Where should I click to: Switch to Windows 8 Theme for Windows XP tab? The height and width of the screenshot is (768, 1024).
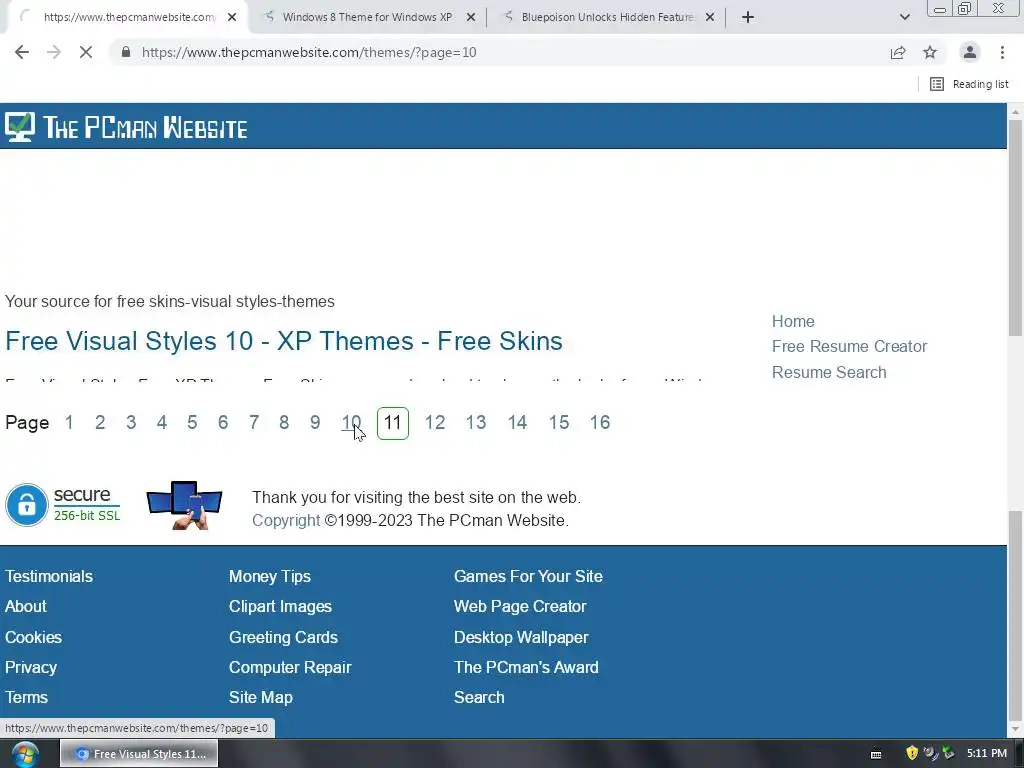tap(367, 17)
